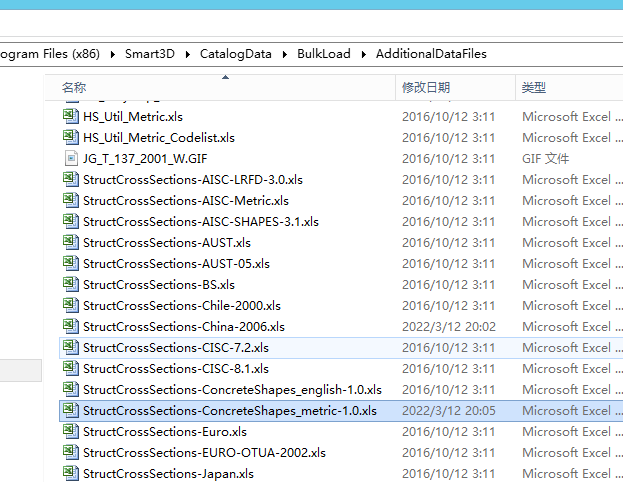Select file StructCrossSections-AISC-SHAPES-3.1.xls

(x=201, y=222)
